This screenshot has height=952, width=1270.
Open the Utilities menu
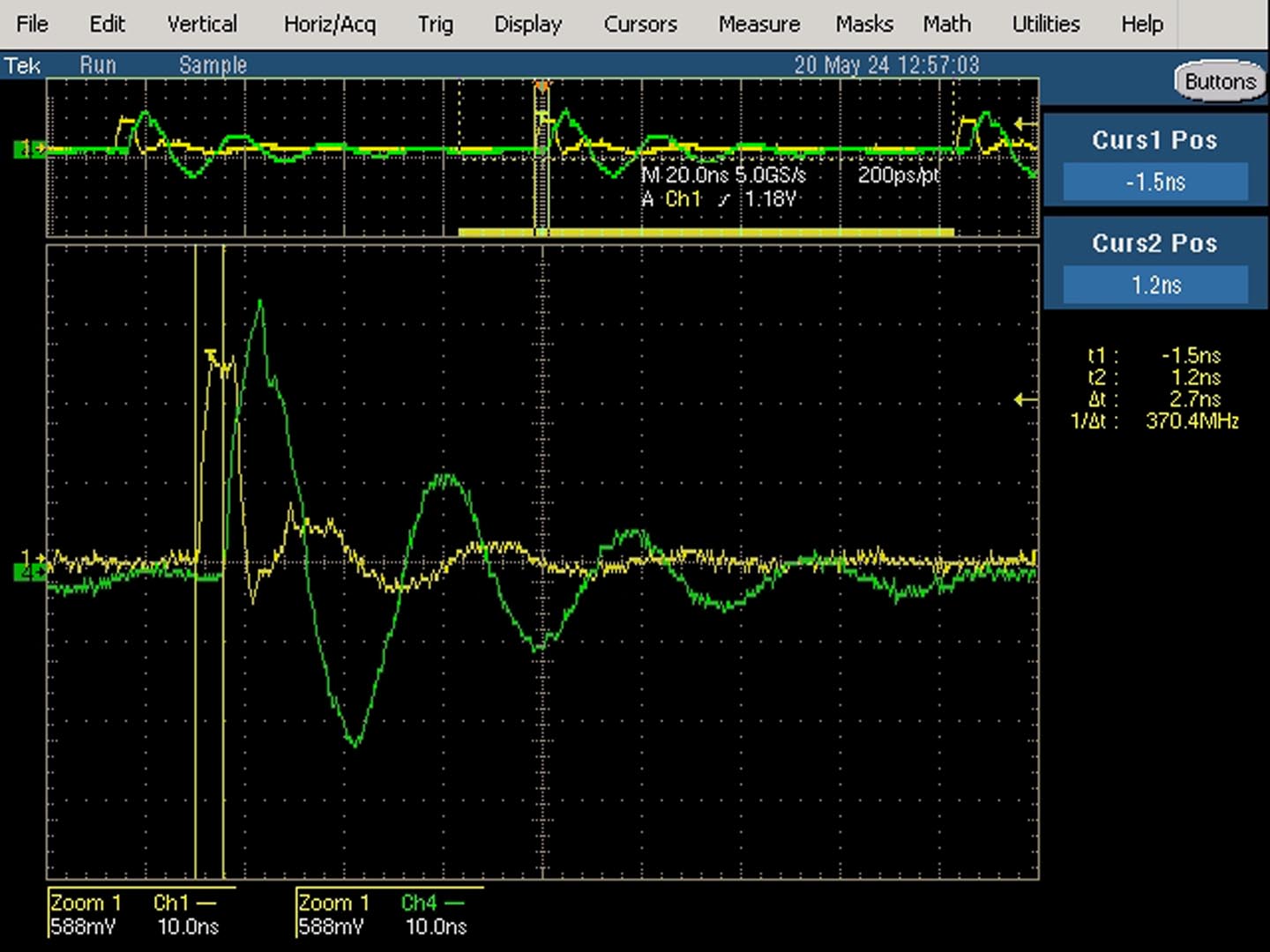(x=1045, y=24)
